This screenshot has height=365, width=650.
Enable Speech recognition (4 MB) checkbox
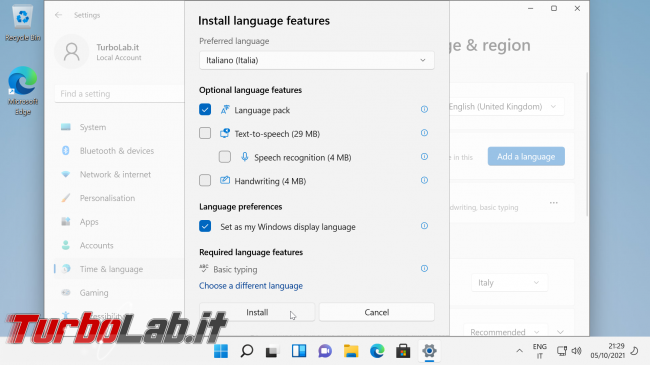pos(225,157)
